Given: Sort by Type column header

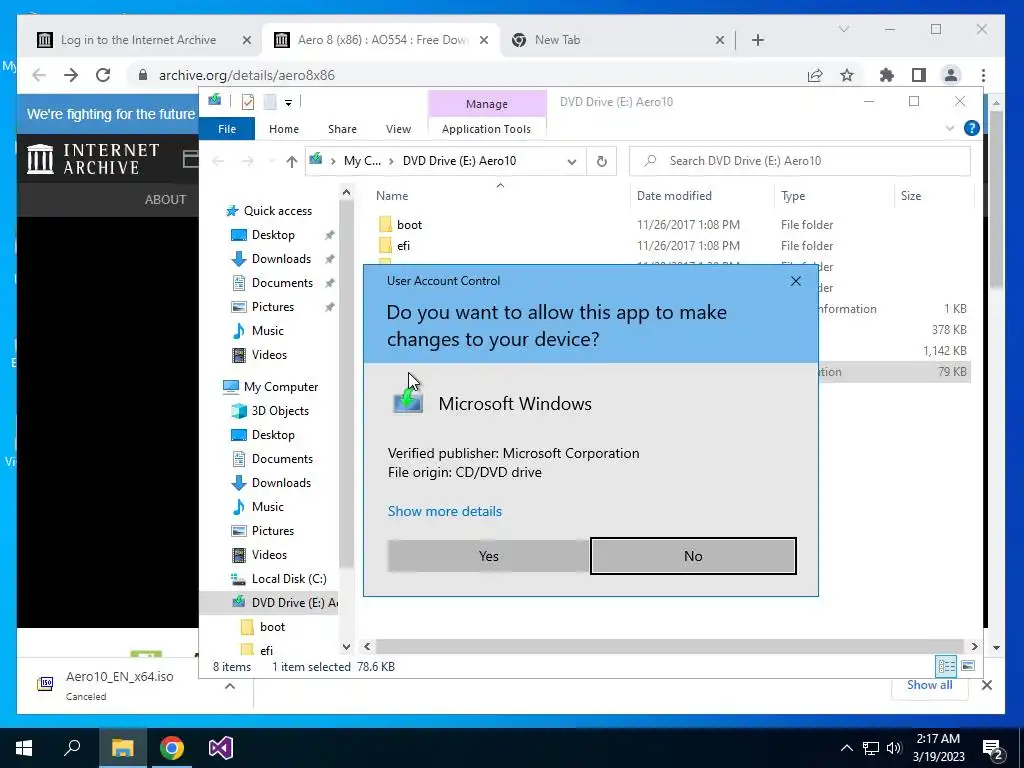Looking at the screenshot, I should click(793, 196).
